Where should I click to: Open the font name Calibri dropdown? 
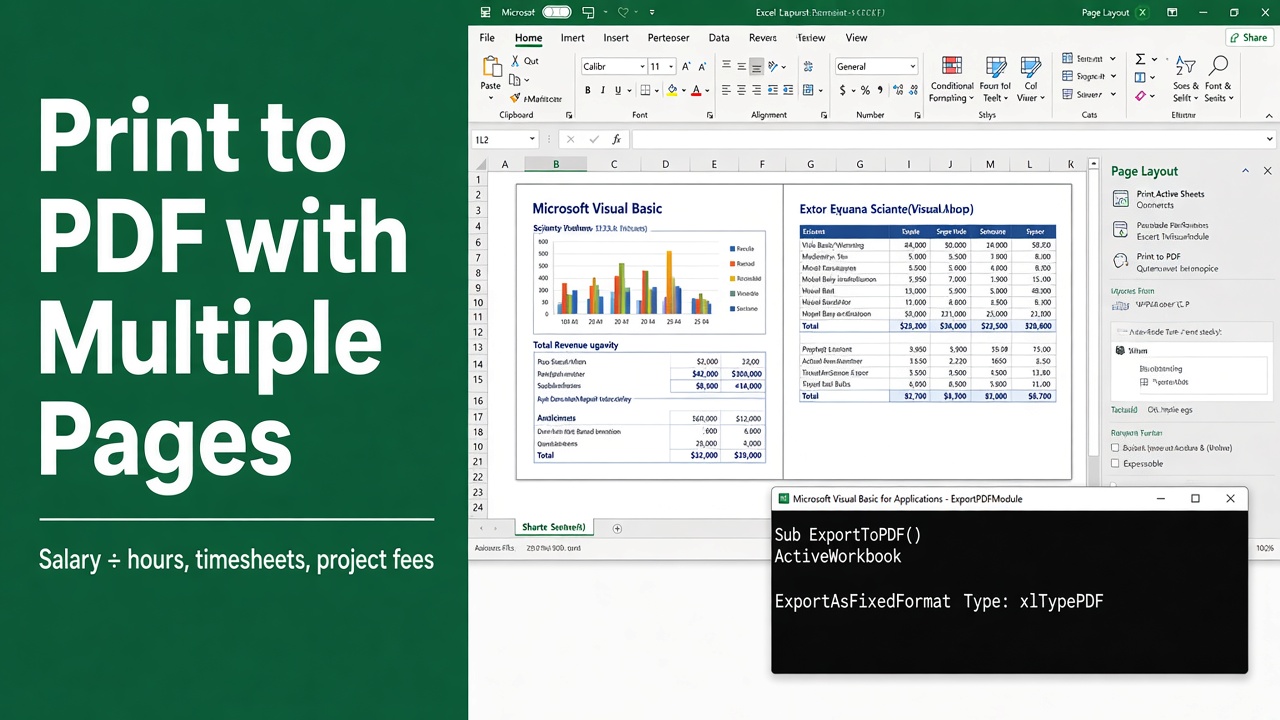click(641, 66)
